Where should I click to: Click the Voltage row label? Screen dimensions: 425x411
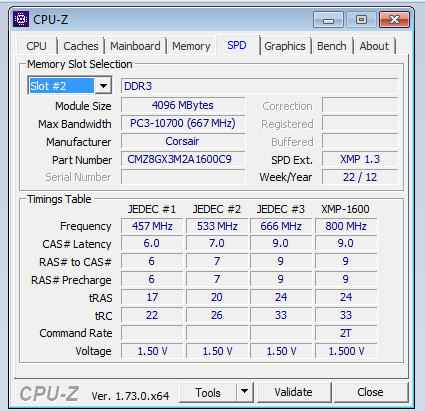93,351
